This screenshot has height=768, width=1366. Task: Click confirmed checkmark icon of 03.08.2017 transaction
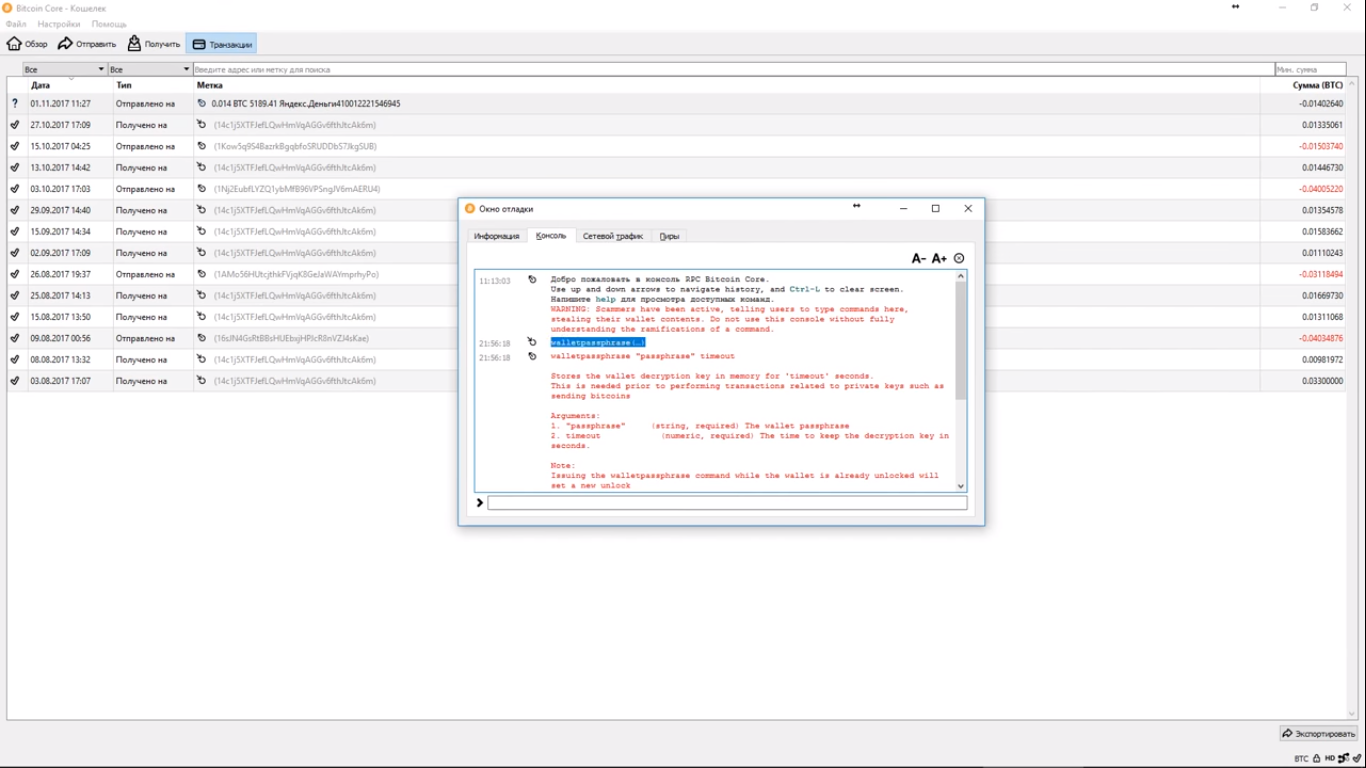pos(15,381)
